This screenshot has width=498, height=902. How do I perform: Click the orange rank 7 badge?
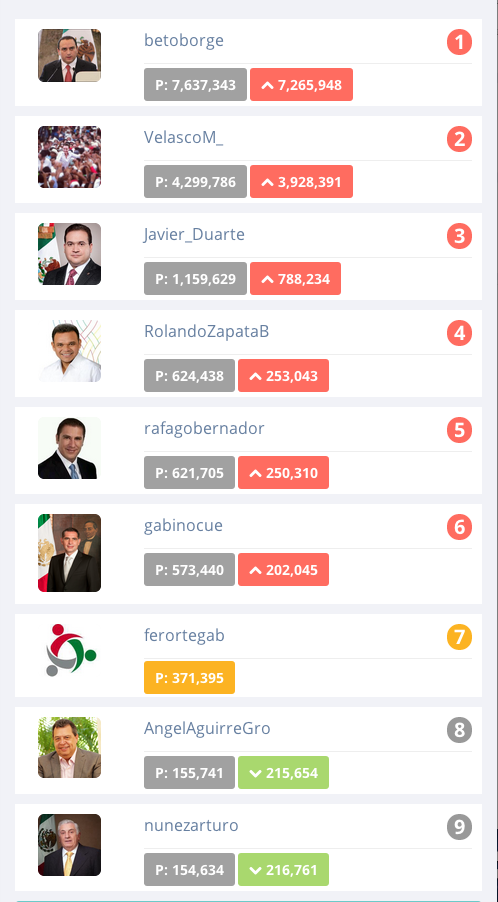pyautogui.click(x=459, y=637)
